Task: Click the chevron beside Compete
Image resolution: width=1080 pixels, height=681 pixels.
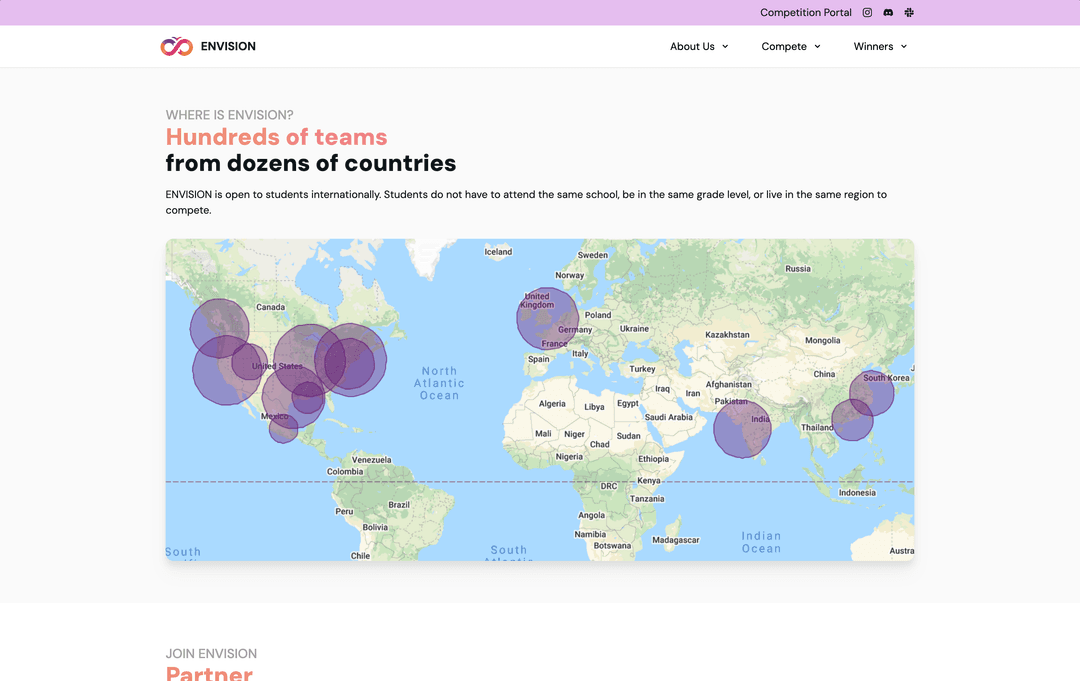Action: (817, 47)
